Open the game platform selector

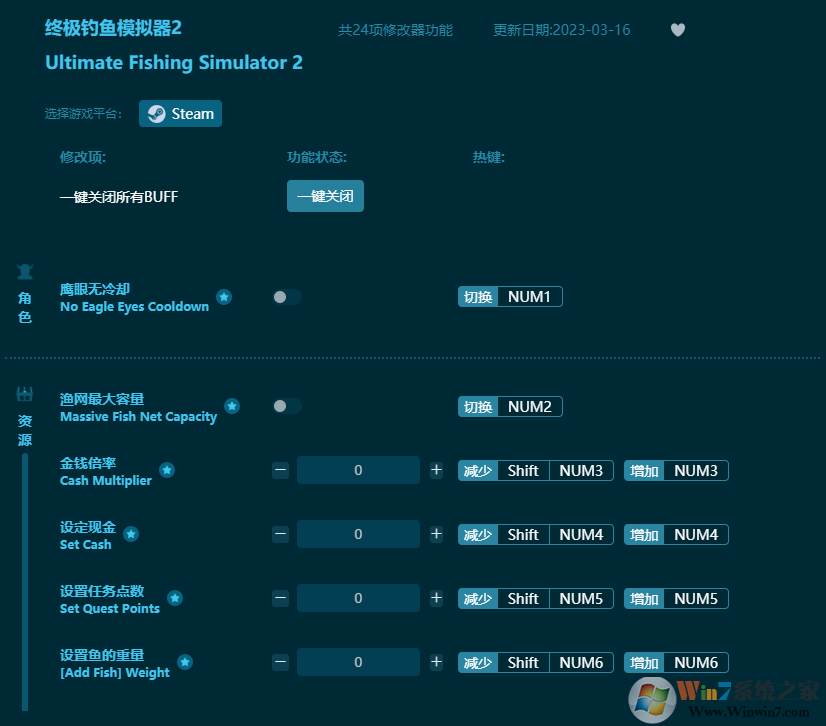180,113
